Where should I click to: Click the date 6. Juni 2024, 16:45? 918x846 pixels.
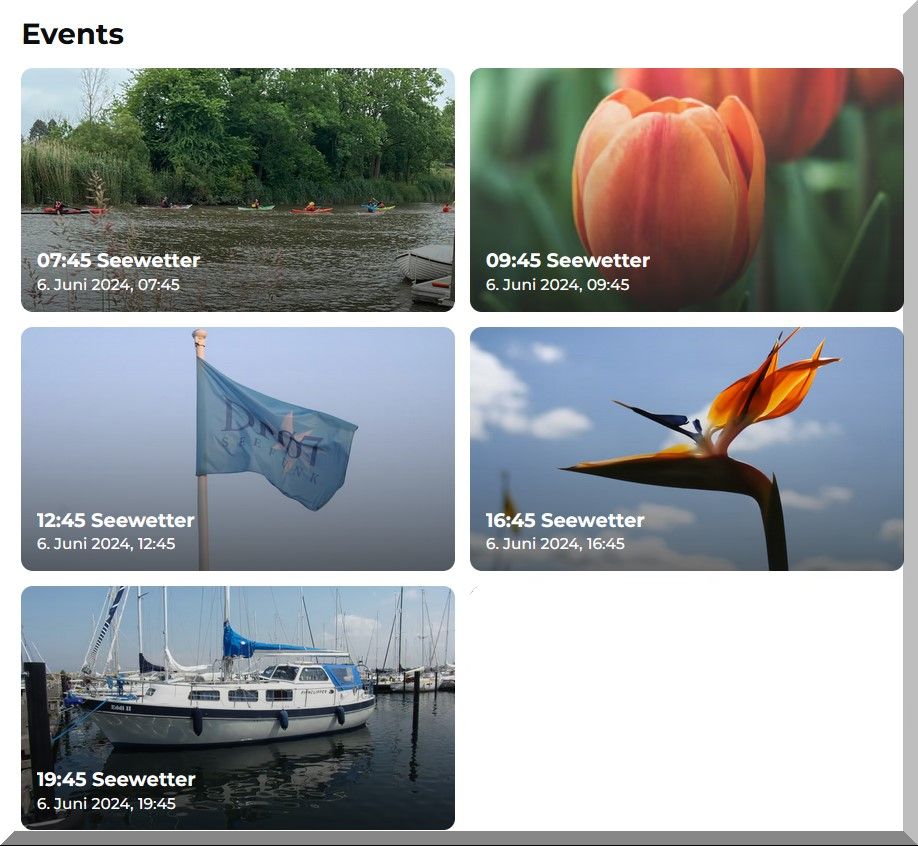[555, 544]
